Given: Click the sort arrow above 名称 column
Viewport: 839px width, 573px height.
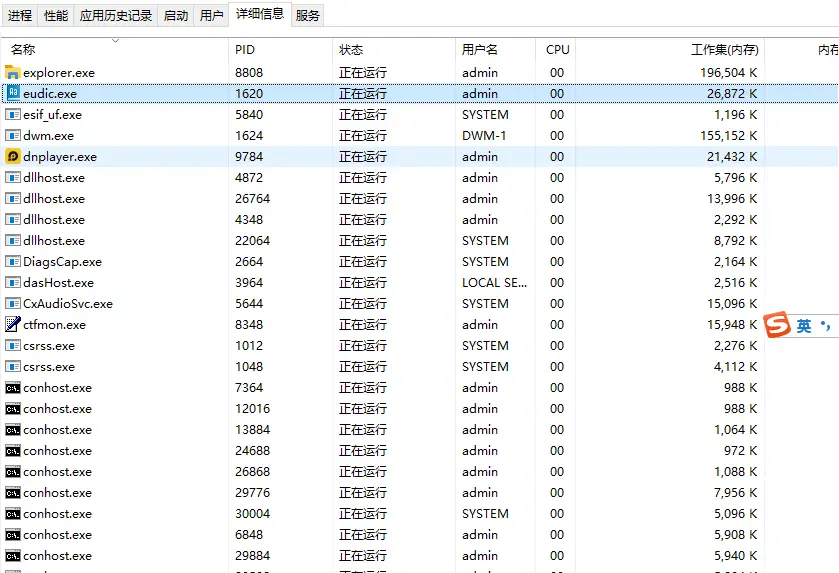Looking at the screenshot, I should point(115,41).
